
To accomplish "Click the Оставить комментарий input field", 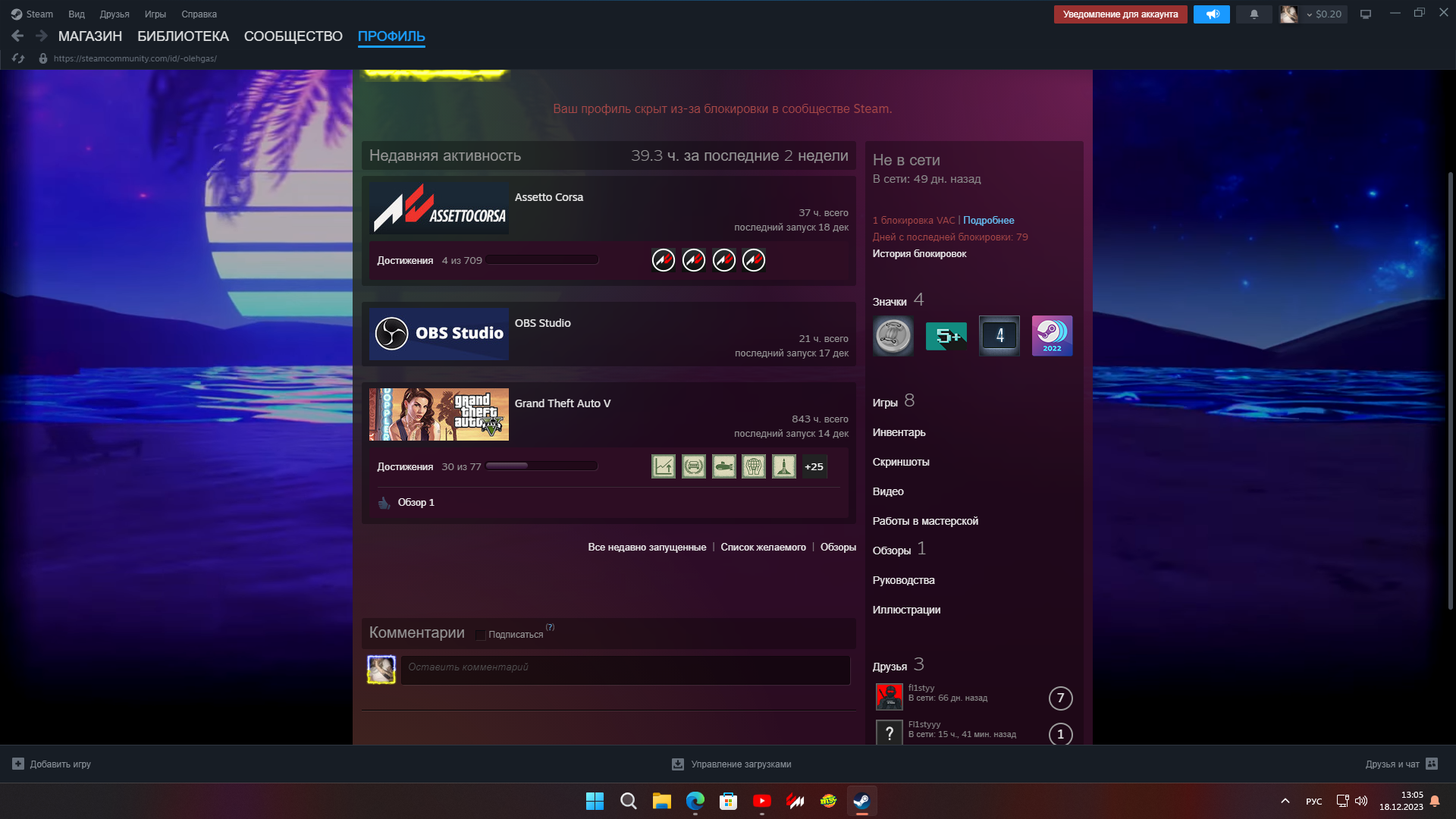I will 626,670.
